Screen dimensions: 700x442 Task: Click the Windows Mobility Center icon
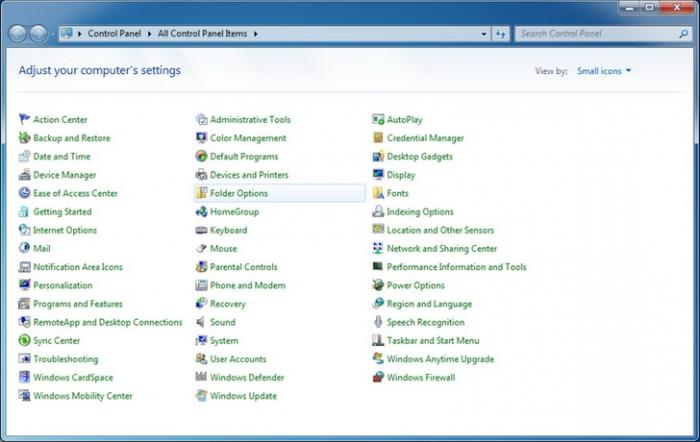pyautogui.click(x=24, y=396)
